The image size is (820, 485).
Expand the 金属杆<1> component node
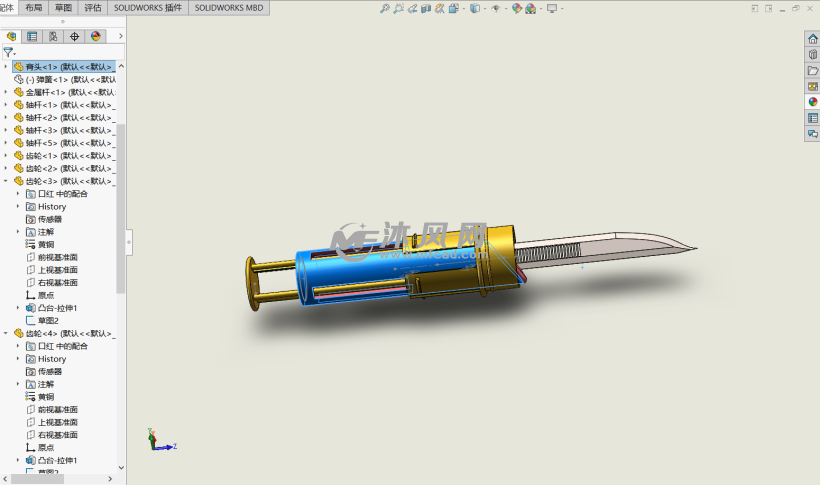[x=6, y=92]
